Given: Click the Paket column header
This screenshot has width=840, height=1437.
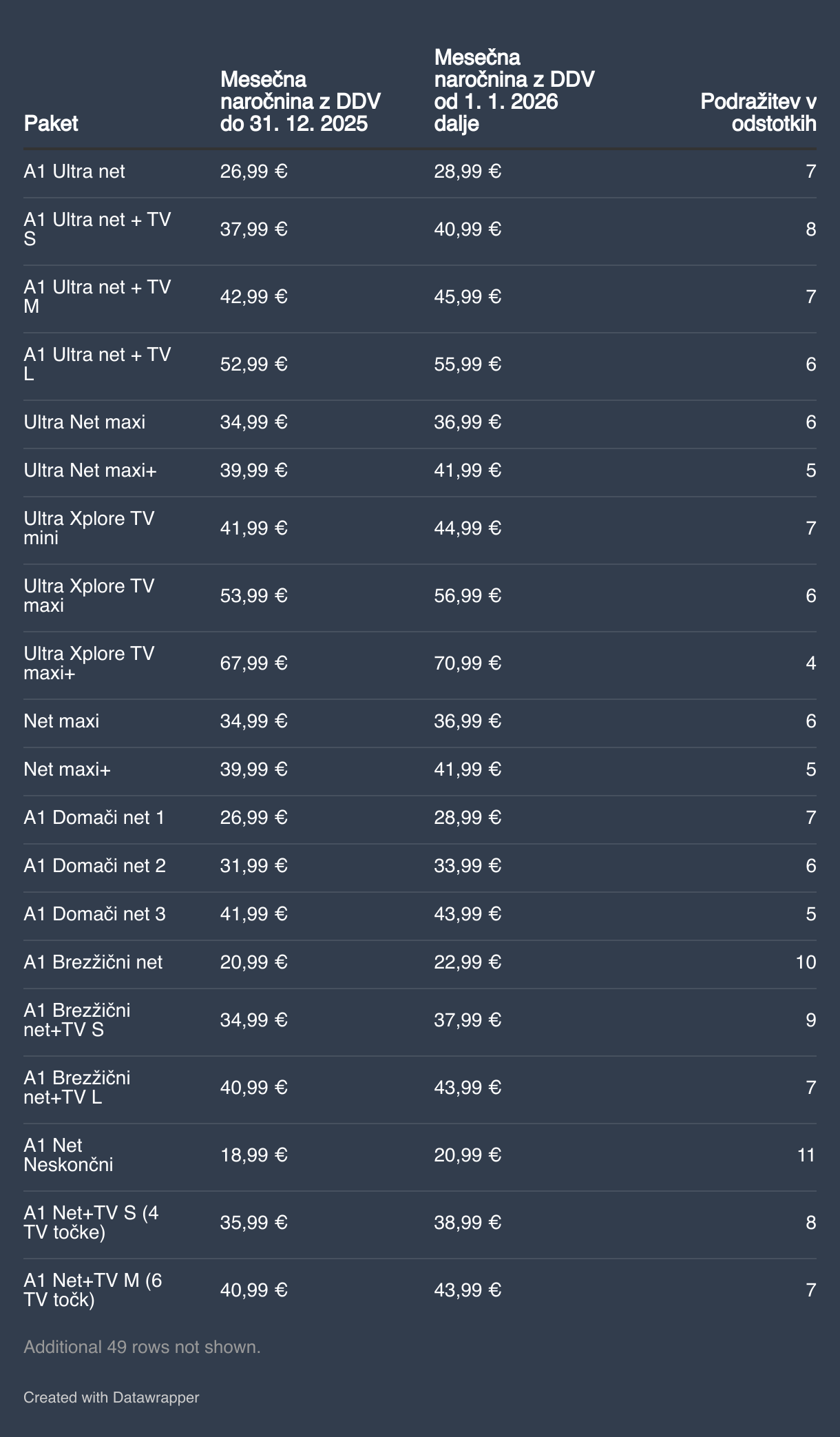Looking at the screenshot, I should pyautogui.click(x=51, y=123).
